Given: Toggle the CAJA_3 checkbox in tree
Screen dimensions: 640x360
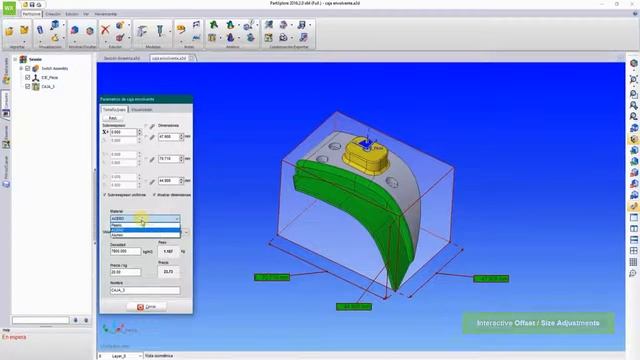Looking at the screenshot, I should coord(28,86).
